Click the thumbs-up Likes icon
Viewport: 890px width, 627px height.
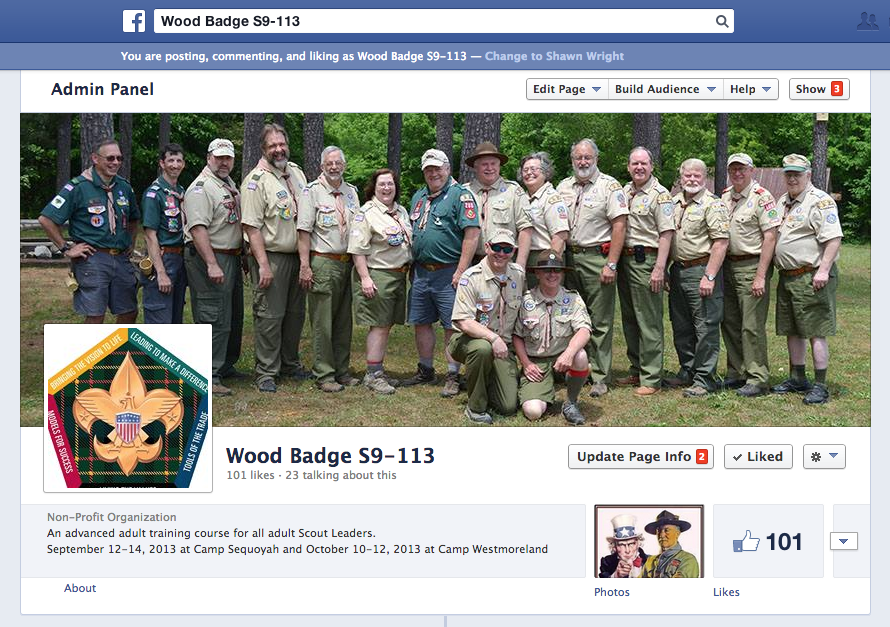point(747,541)
